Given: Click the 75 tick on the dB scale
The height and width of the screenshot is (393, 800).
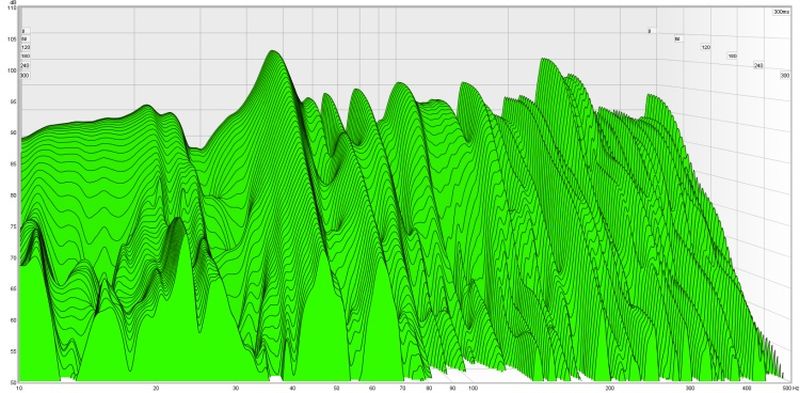Looking at the screenshot, I should [x=14, y=226].
